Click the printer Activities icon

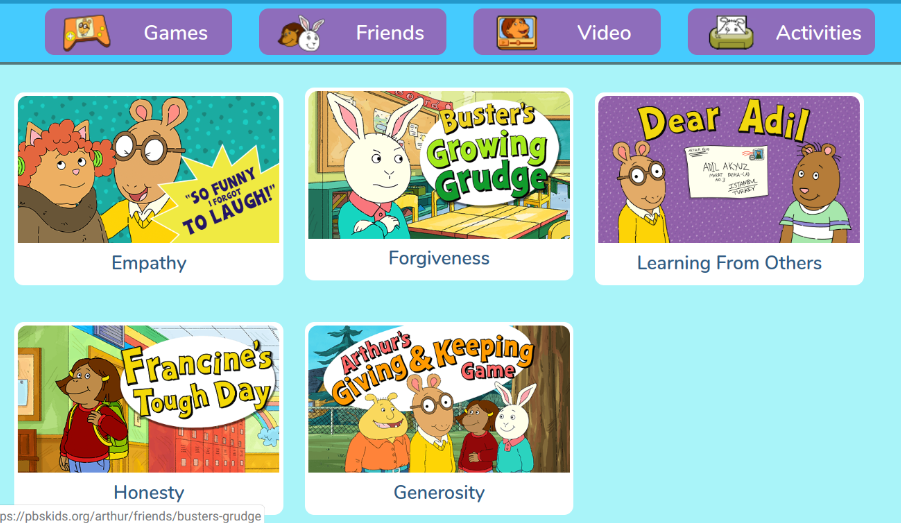coord(731,32)
